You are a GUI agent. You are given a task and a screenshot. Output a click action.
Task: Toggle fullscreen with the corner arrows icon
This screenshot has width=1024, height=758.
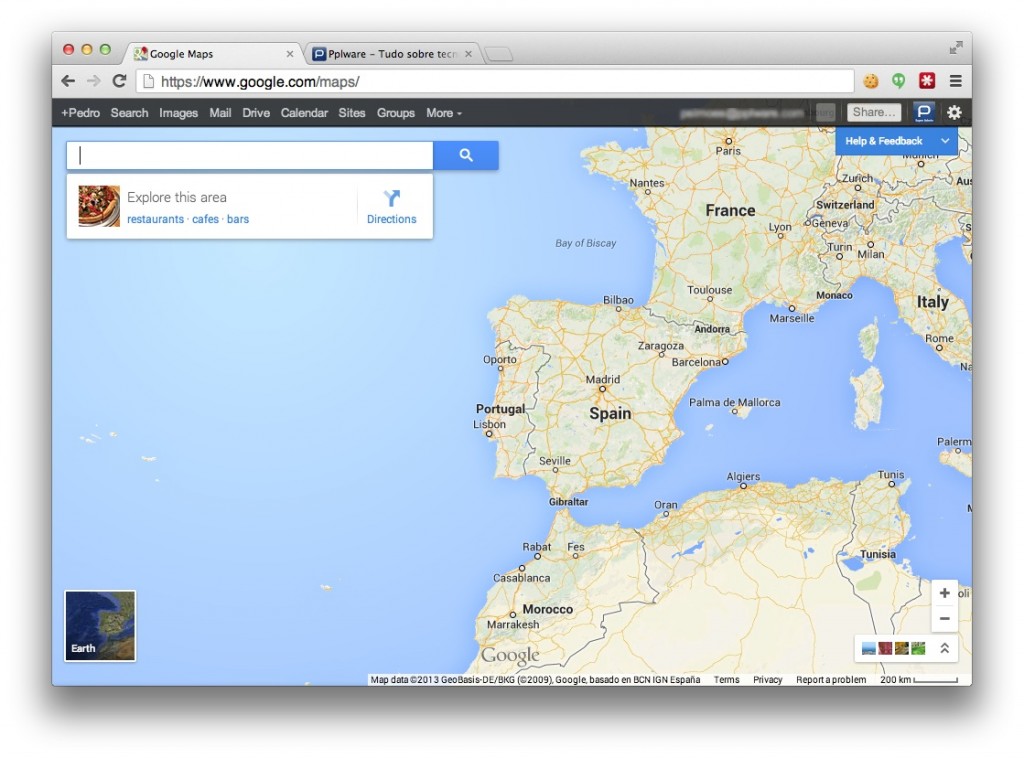[955, 48]
